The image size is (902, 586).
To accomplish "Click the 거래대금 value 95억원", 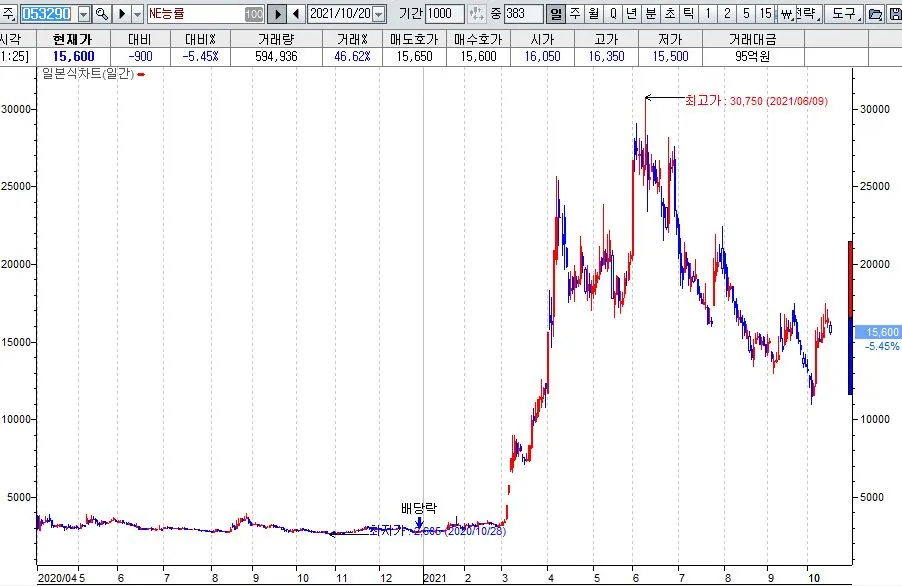I will point(752,56).
